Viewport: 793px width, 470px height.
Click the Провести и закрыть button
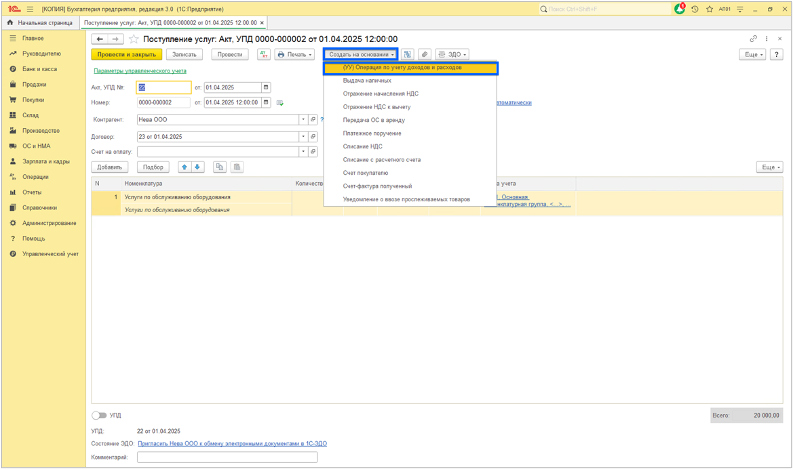pyautogui.click(x=126, y=54)
